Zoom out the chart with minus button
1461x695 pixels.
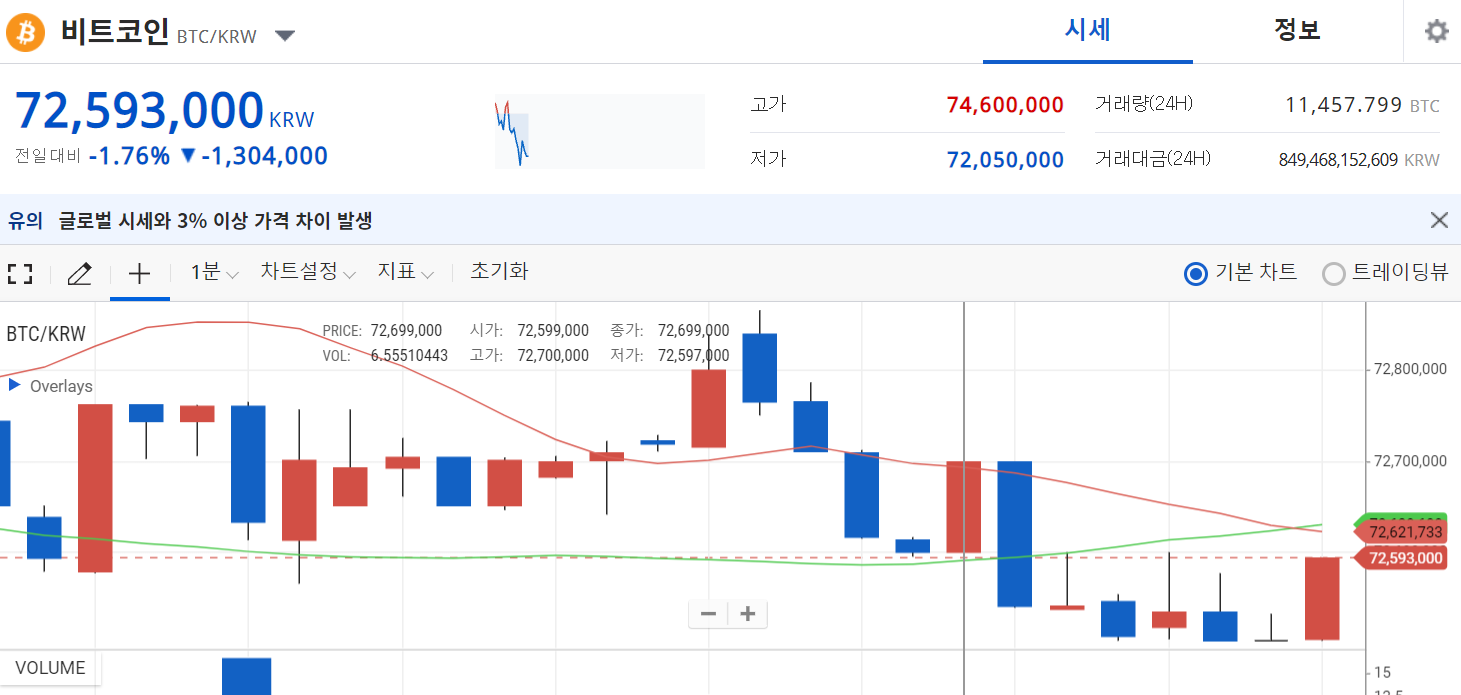pos(708,613)
